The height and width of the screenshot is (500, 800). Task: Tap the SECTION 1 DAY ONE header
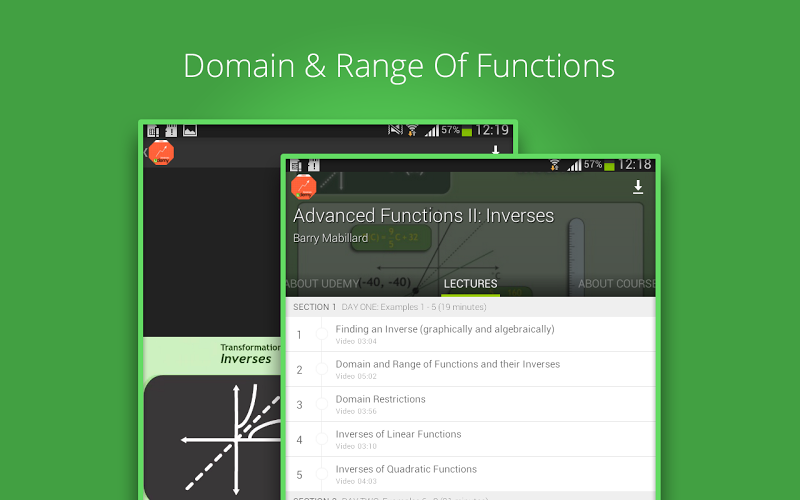470,307
